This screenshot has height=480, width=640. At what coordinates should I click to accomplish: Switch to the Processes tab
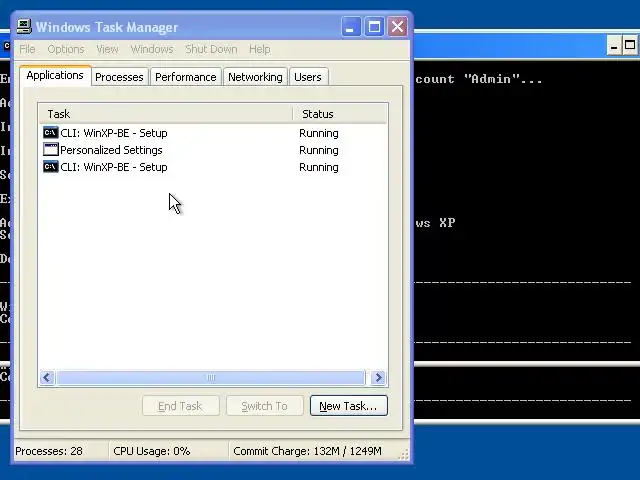[119, 77]
